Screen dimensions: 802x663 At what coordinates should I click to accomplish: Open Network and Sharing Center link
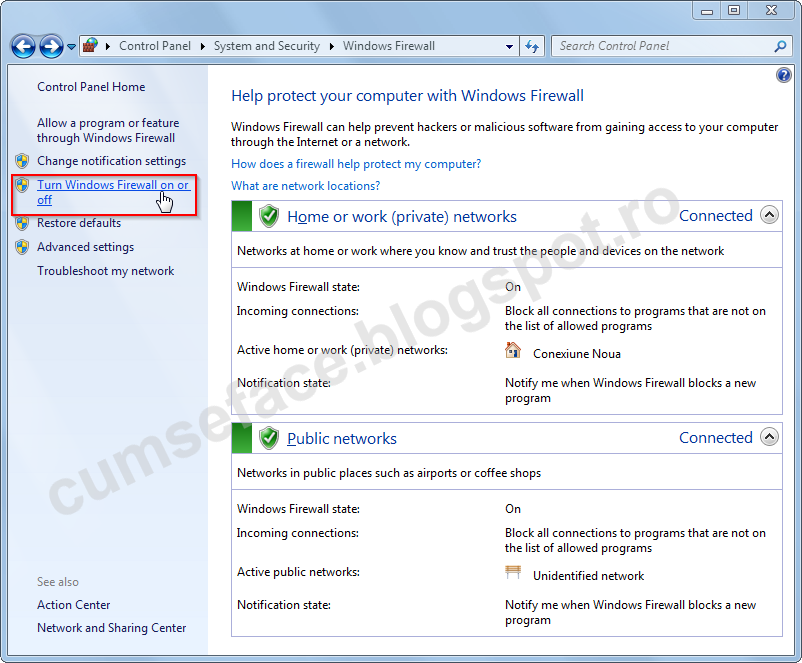(112, 628)
